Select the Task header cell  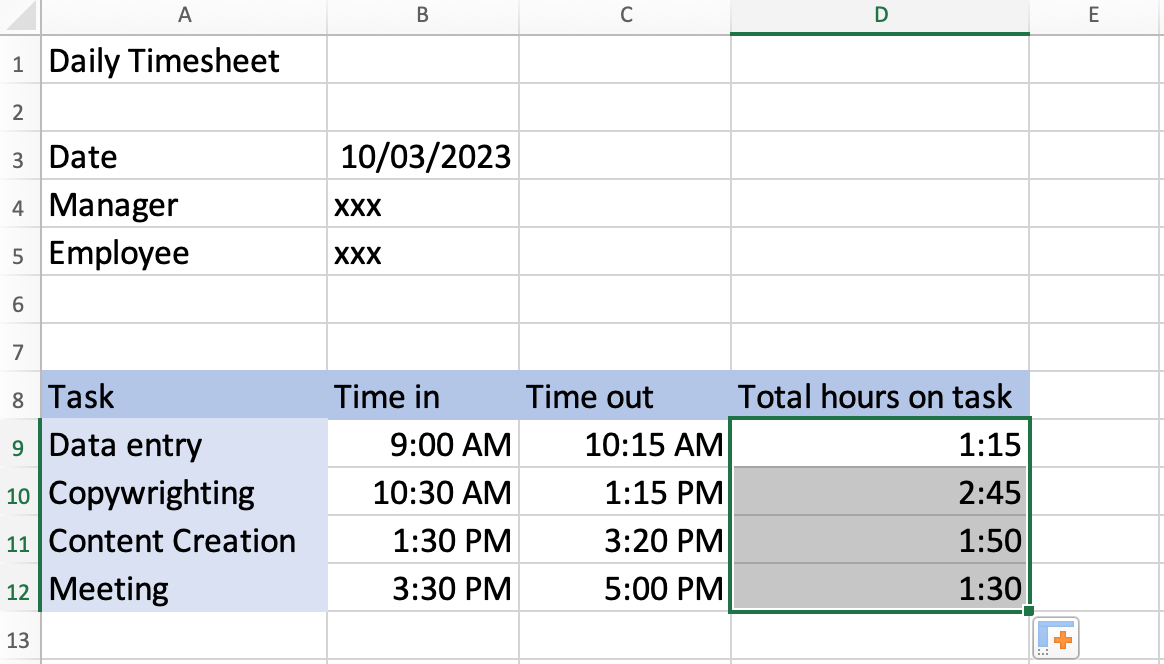click(x=184, y=397)
